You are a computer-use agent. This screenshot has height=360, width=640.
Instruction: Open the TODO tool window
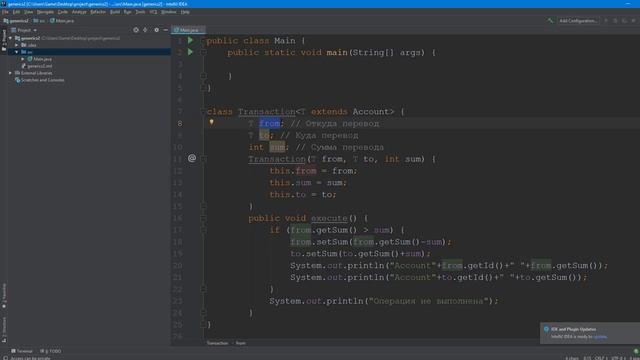51,351
